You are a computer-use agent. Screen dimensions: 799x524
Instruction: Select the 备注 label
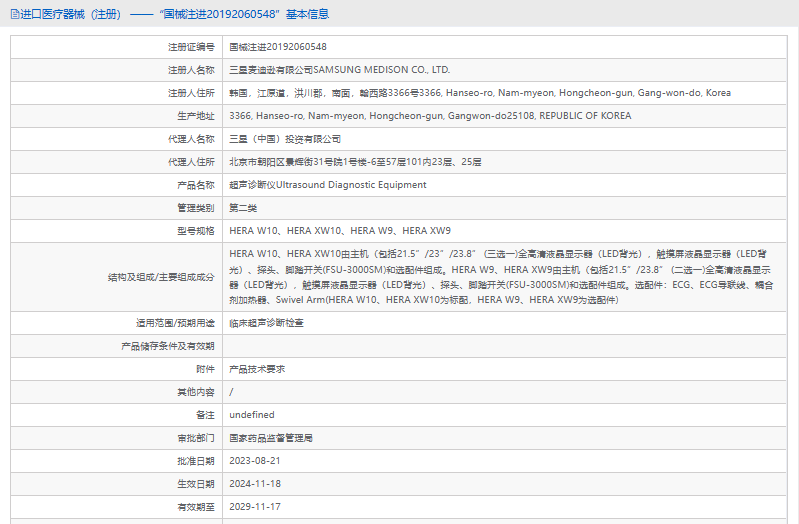tap(205, 415)
